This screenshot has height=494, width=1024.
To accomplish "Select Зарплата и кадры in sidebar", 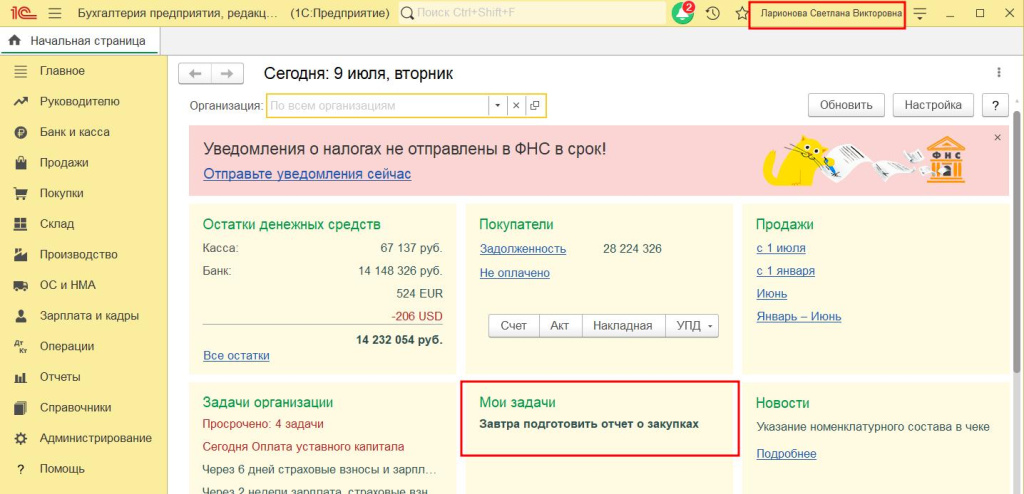I will 89,316.
